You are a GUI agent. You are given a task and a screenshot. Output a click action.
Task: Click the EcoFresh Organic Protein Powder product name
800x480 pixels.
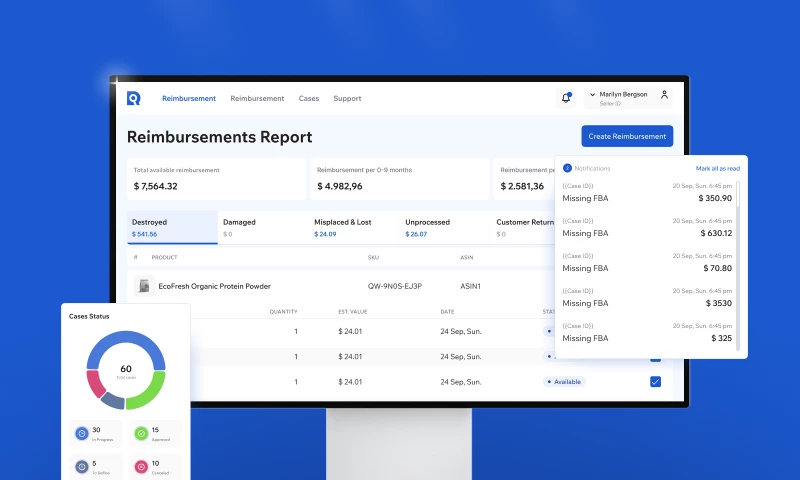[x=214, y=286]
